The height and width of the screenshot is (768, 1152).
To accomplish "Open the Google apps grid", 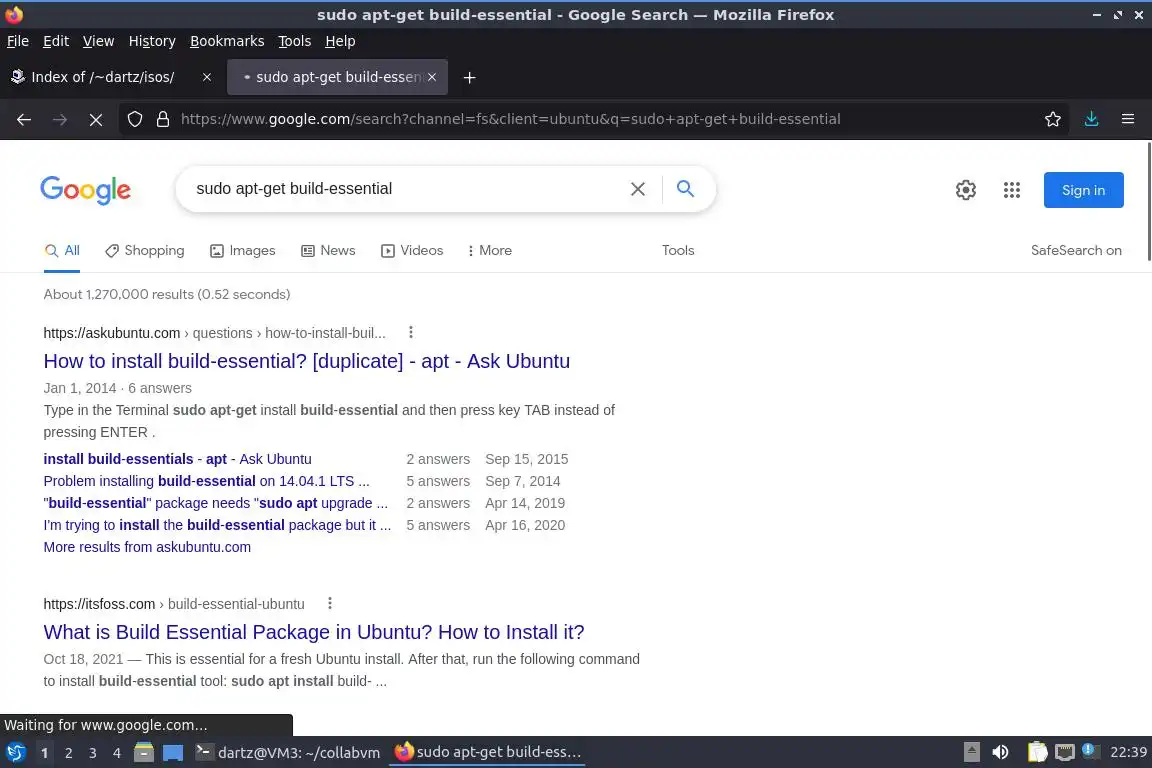I will (x=1012, y=190).
